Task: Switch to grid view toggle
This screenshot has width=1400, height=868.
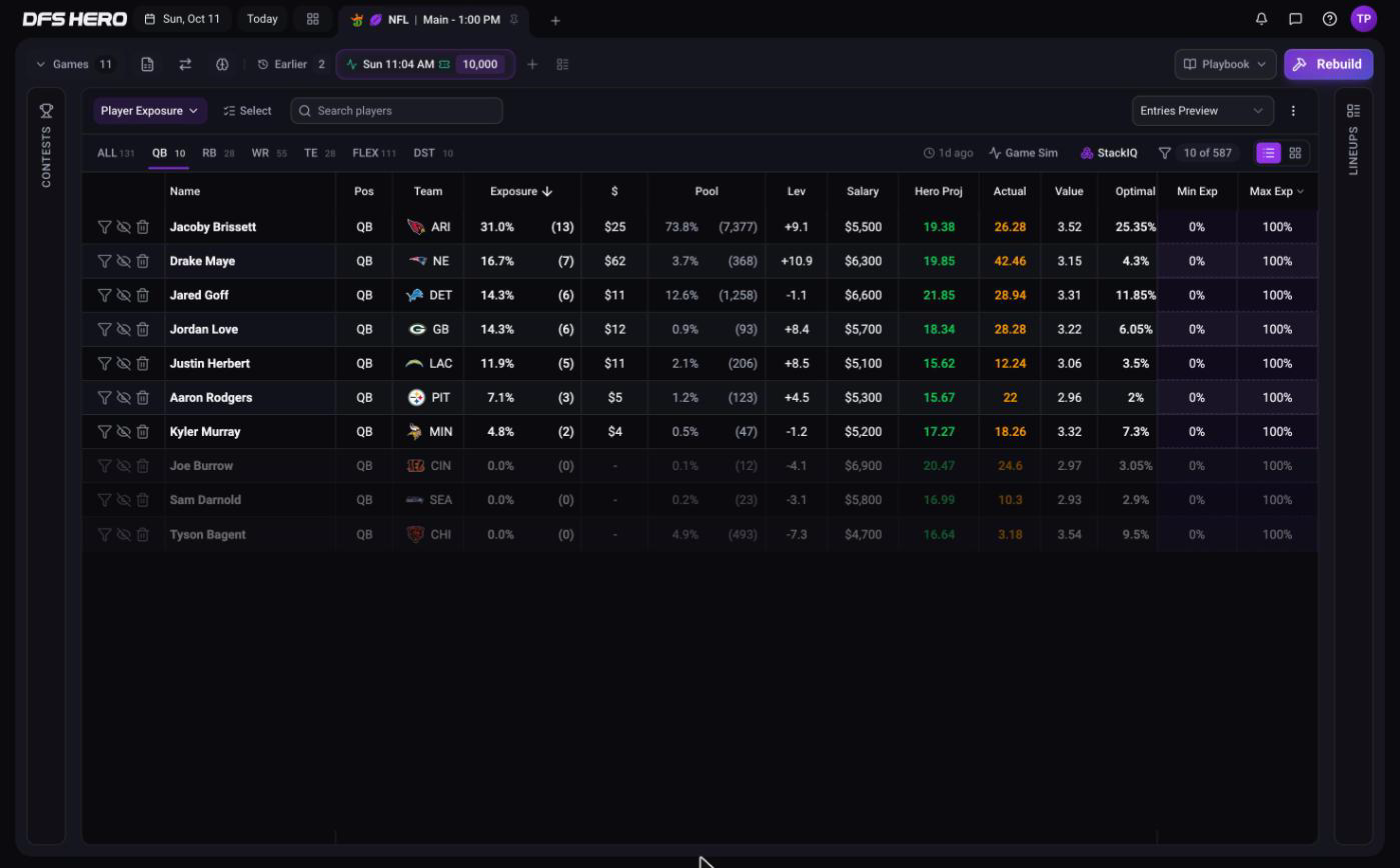Action: [x=1295, y=153]
